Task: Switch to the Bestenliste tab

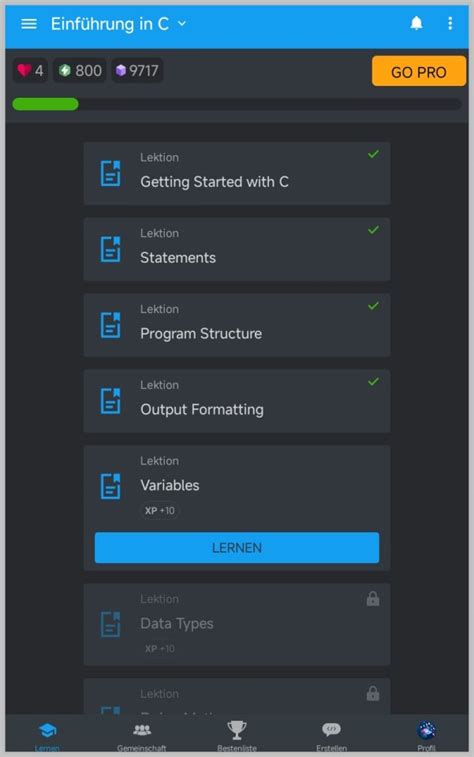Action: (x=237, y=736)
